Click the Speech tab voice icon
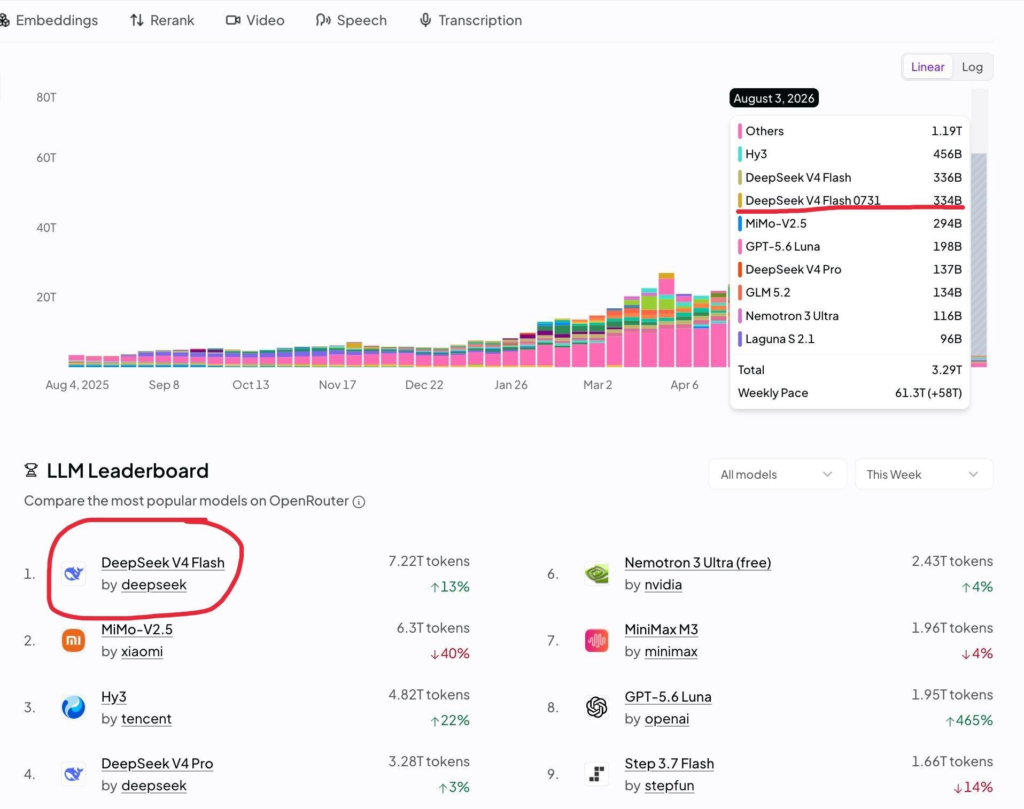The height and width of the screenshot is (809, 1024). pyautogui.click(x=323, y=20)
